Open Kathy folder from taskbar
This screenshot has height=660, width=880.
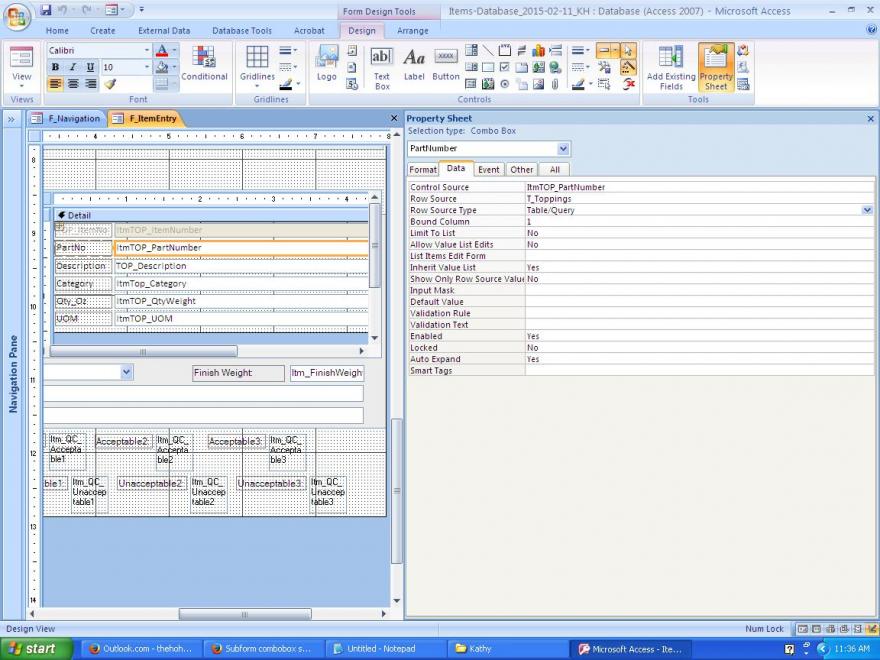pos(507,649)
